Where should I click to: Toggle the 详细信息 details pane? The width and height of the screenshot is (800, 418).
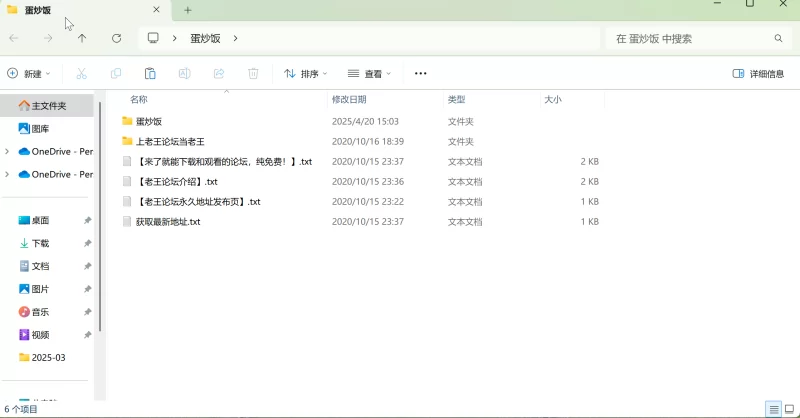(759, 74)
